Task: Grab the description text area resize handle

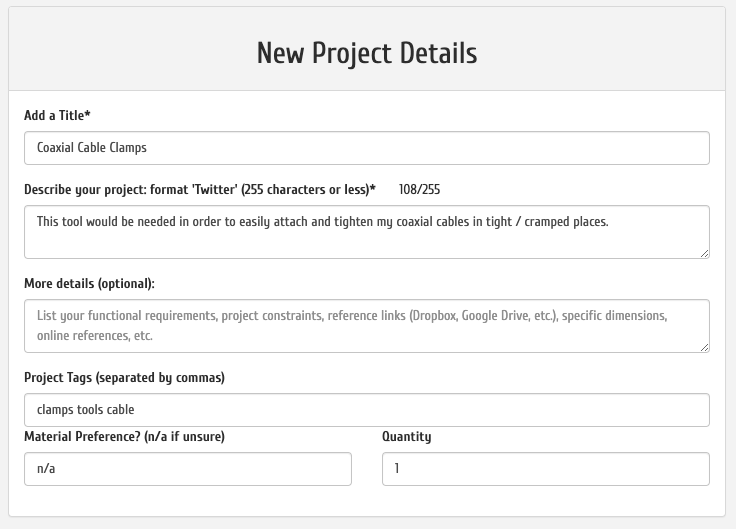Action: click(x=704, y=253)
